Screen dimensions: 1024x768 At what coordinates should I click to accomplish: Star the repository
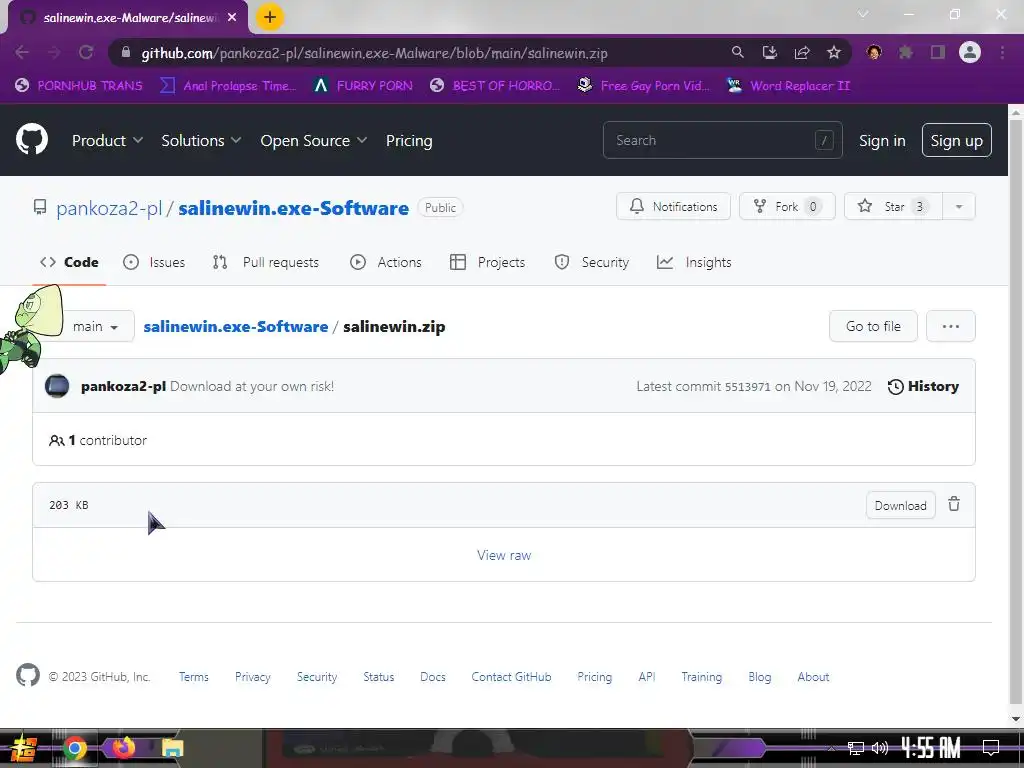point(893,206)
